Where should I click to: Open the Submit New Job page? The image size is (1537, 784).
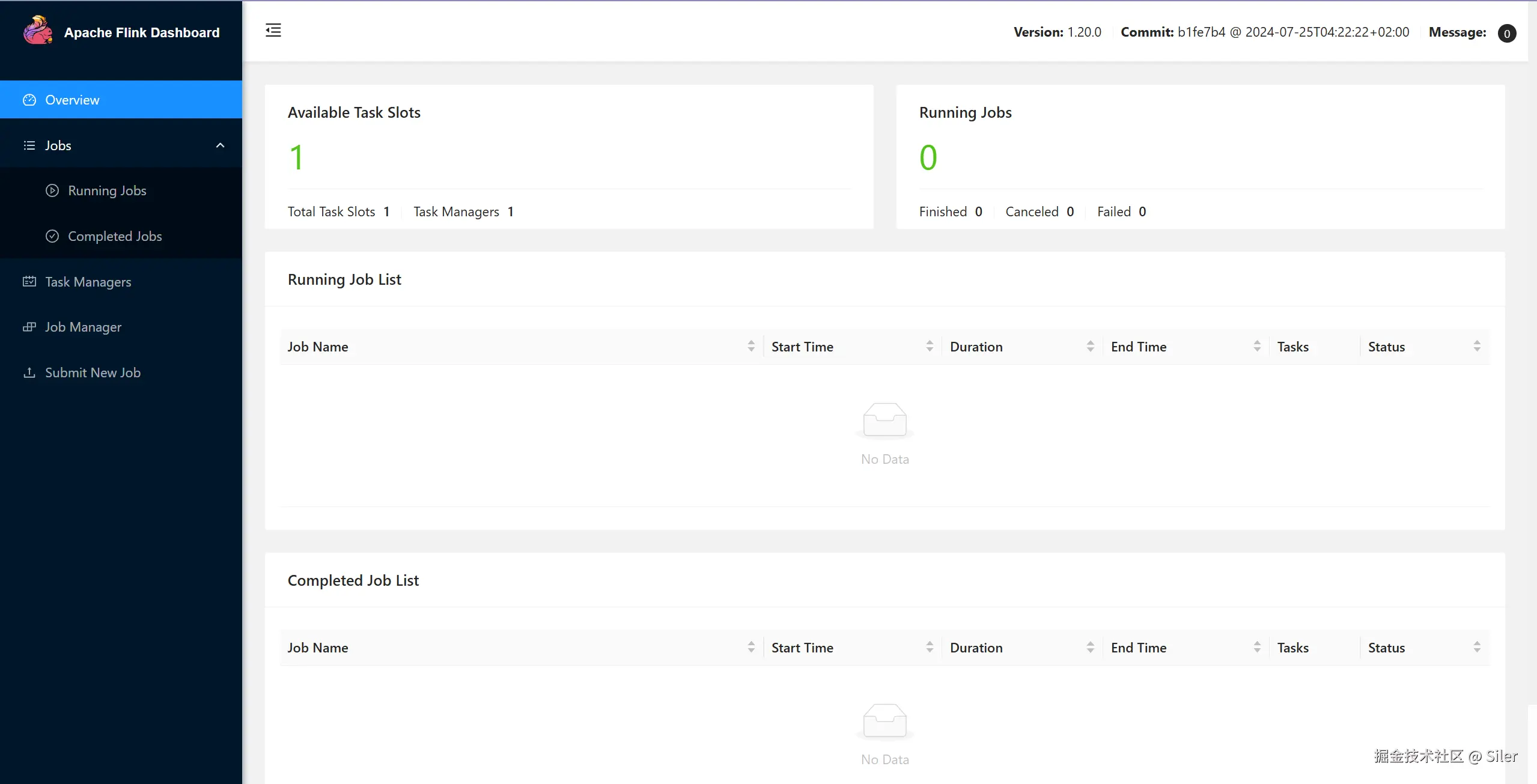pos(93,372)
